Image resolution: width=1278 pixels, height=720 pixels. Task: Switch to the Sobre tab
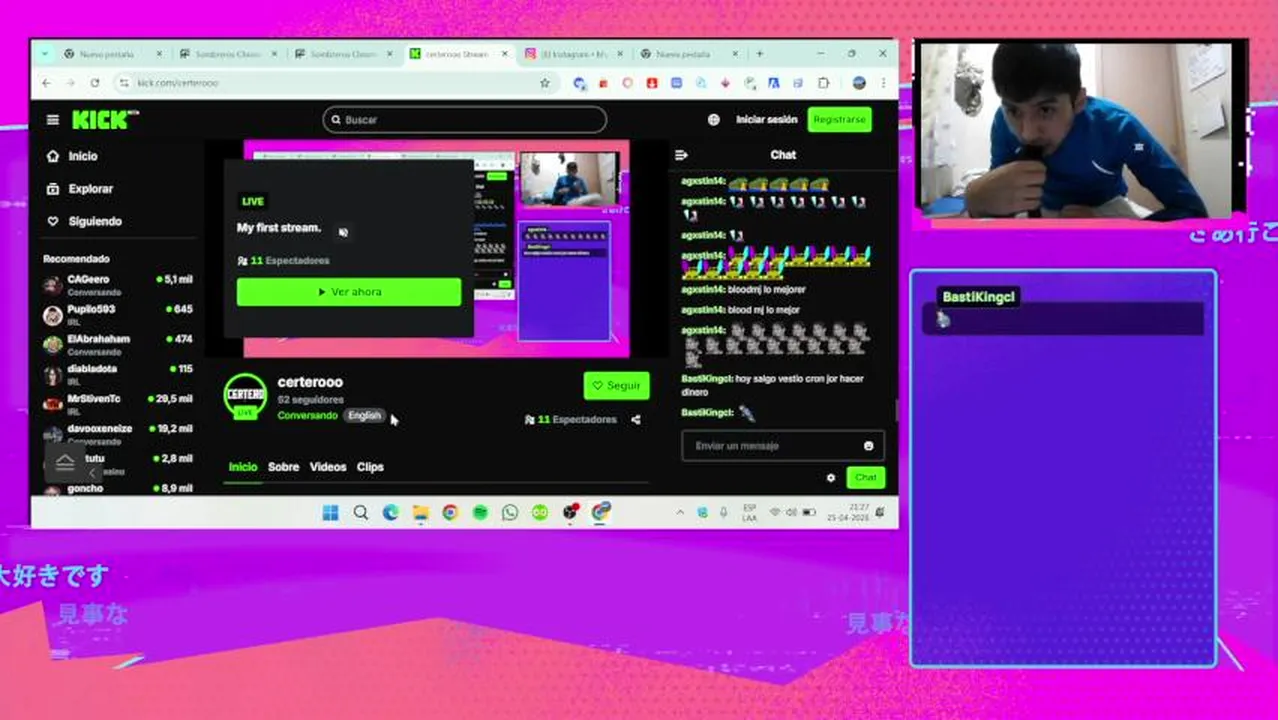point(283,467)
